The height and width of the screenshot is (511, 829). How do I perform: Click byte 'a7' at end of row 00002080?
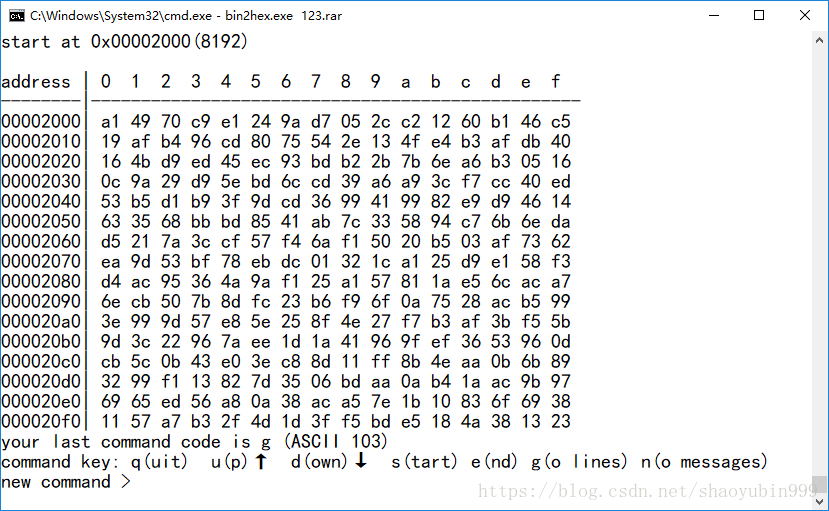point(561,282)
